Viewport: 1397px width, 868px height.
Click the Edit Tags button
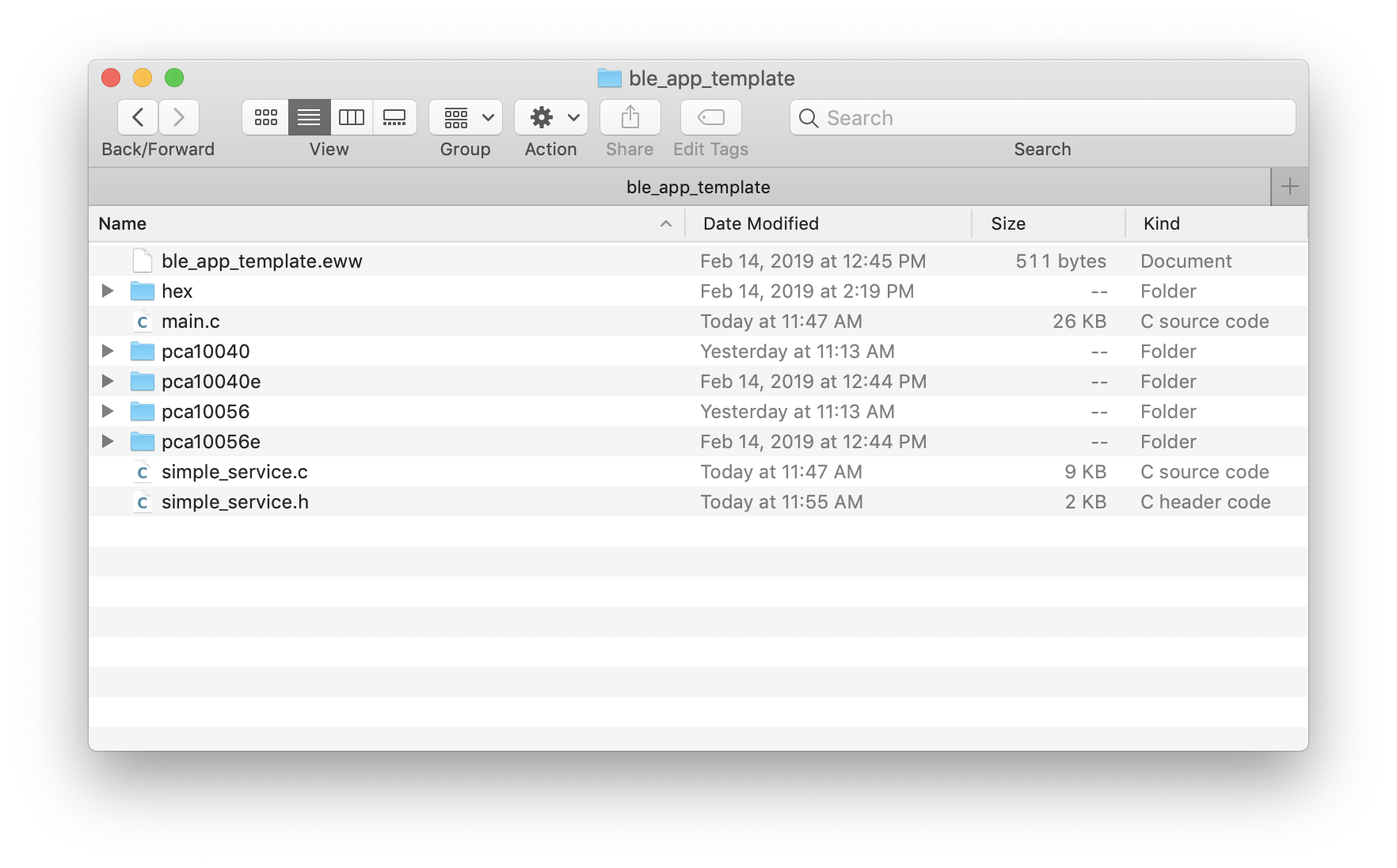[x=710, y=118]
